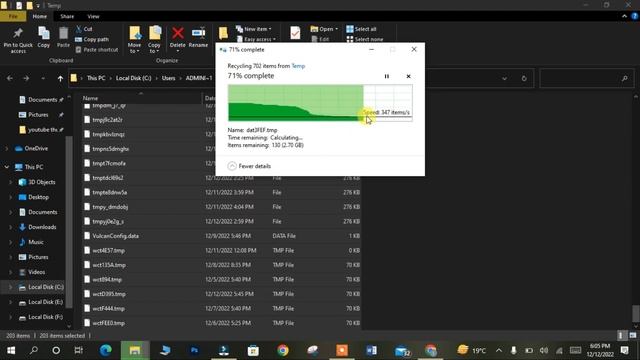The height and width of the screenshot is (360, 640).
Task: Click Copy path in ribbon
Action: pos(92,40)
